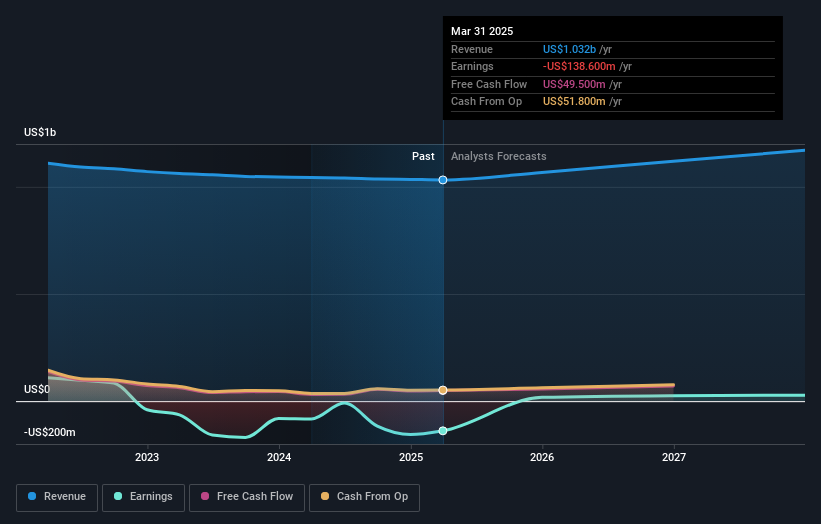Viewport: 821px width, 524px height.
Task: Click the Earnings row label in the tooltip
Action: pos(472,66)
